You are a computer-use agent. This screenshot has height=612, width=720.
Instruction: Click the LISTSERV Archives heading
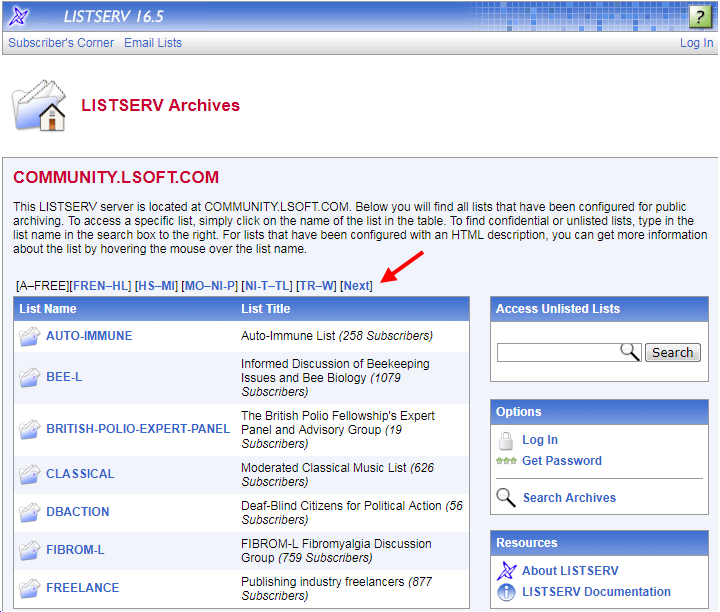160,105
